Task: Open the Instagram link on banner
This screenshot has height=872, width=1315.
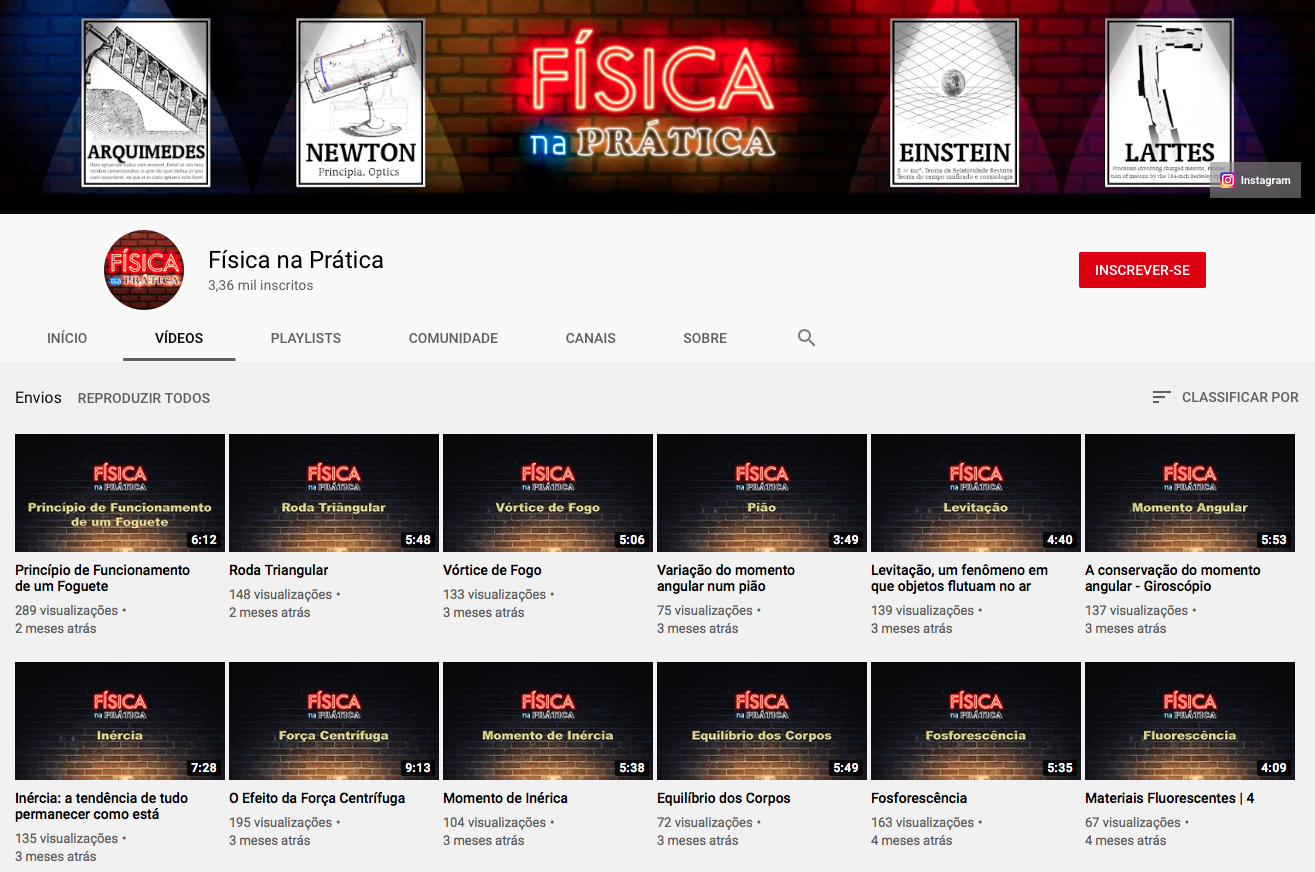Action: 1255,180
